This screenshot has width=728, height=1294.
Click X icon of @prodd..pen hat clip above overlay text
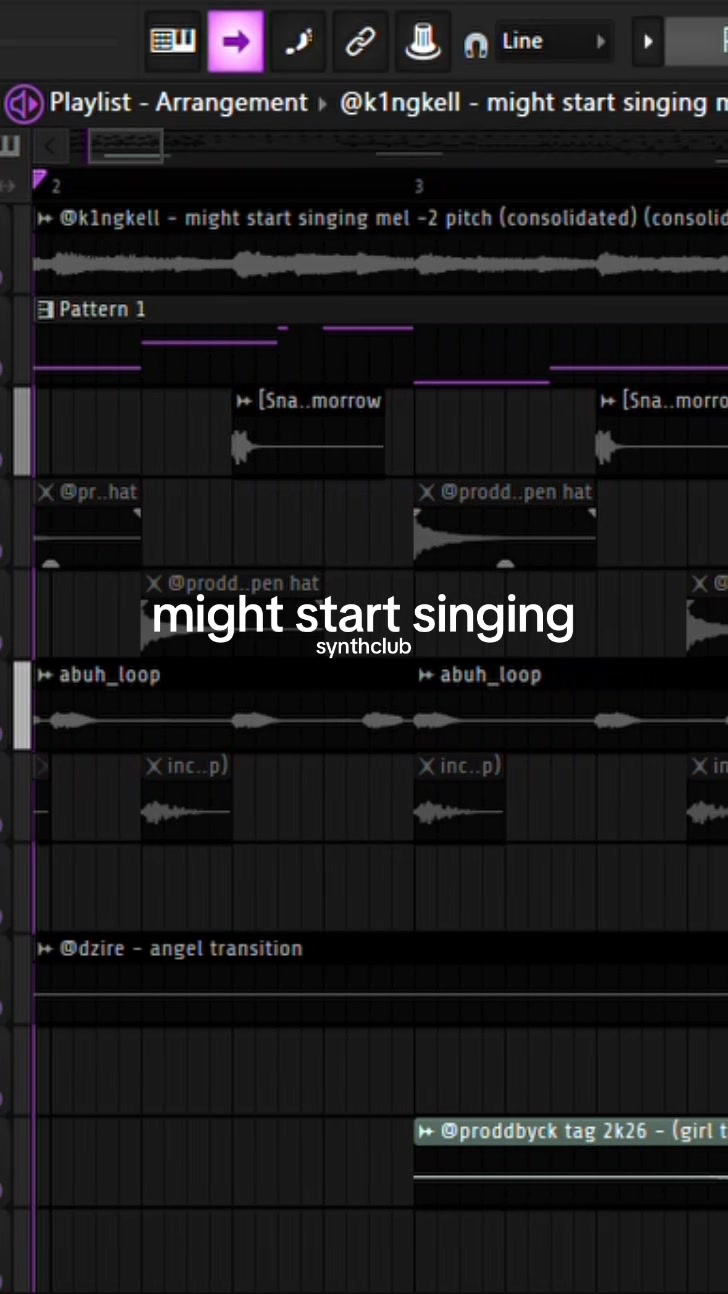pos(154,583)
